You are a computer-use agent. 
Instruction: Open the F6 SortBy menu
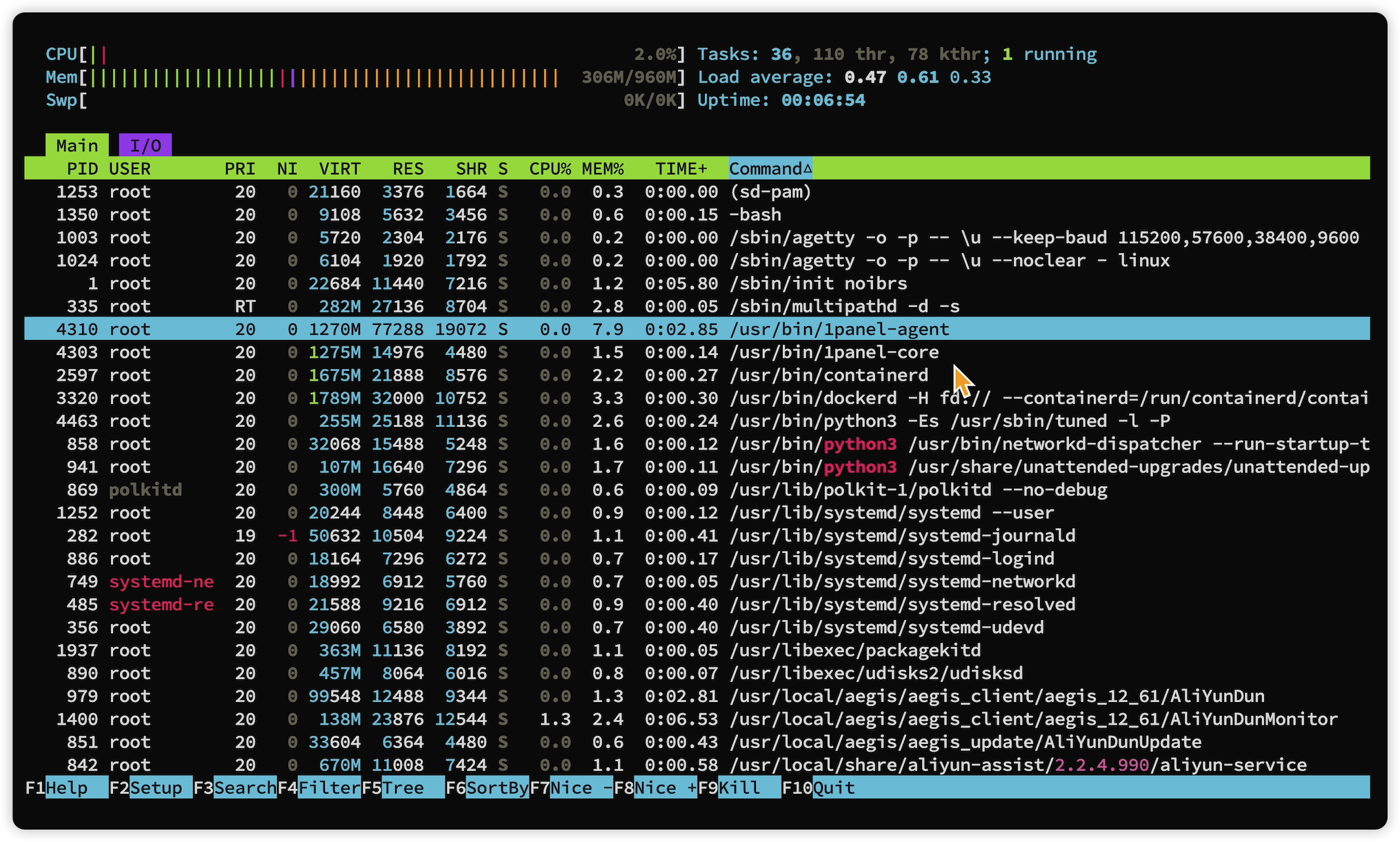point(497,788)
